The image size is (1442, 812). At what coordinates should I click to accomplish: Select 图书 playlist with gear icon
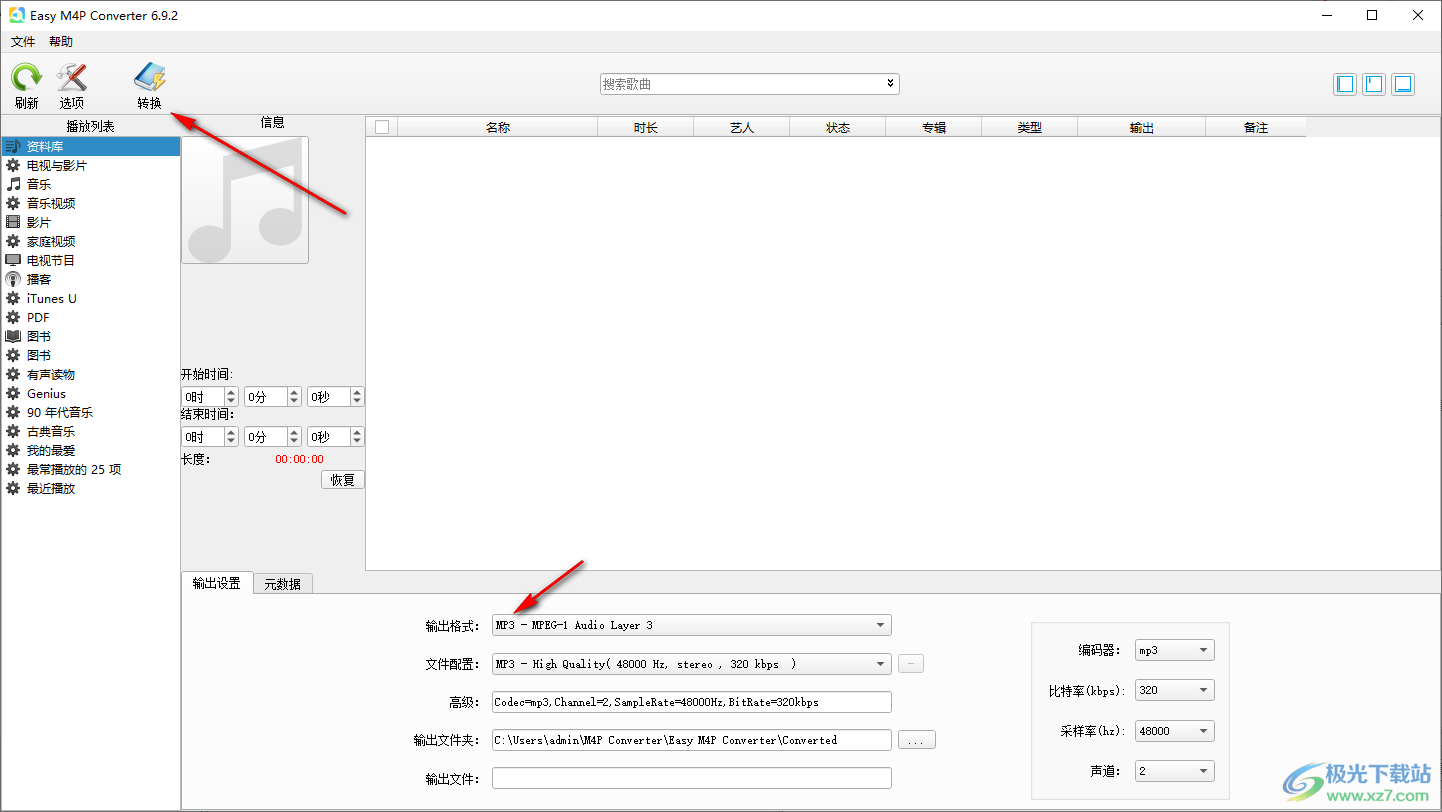[91, 355]
